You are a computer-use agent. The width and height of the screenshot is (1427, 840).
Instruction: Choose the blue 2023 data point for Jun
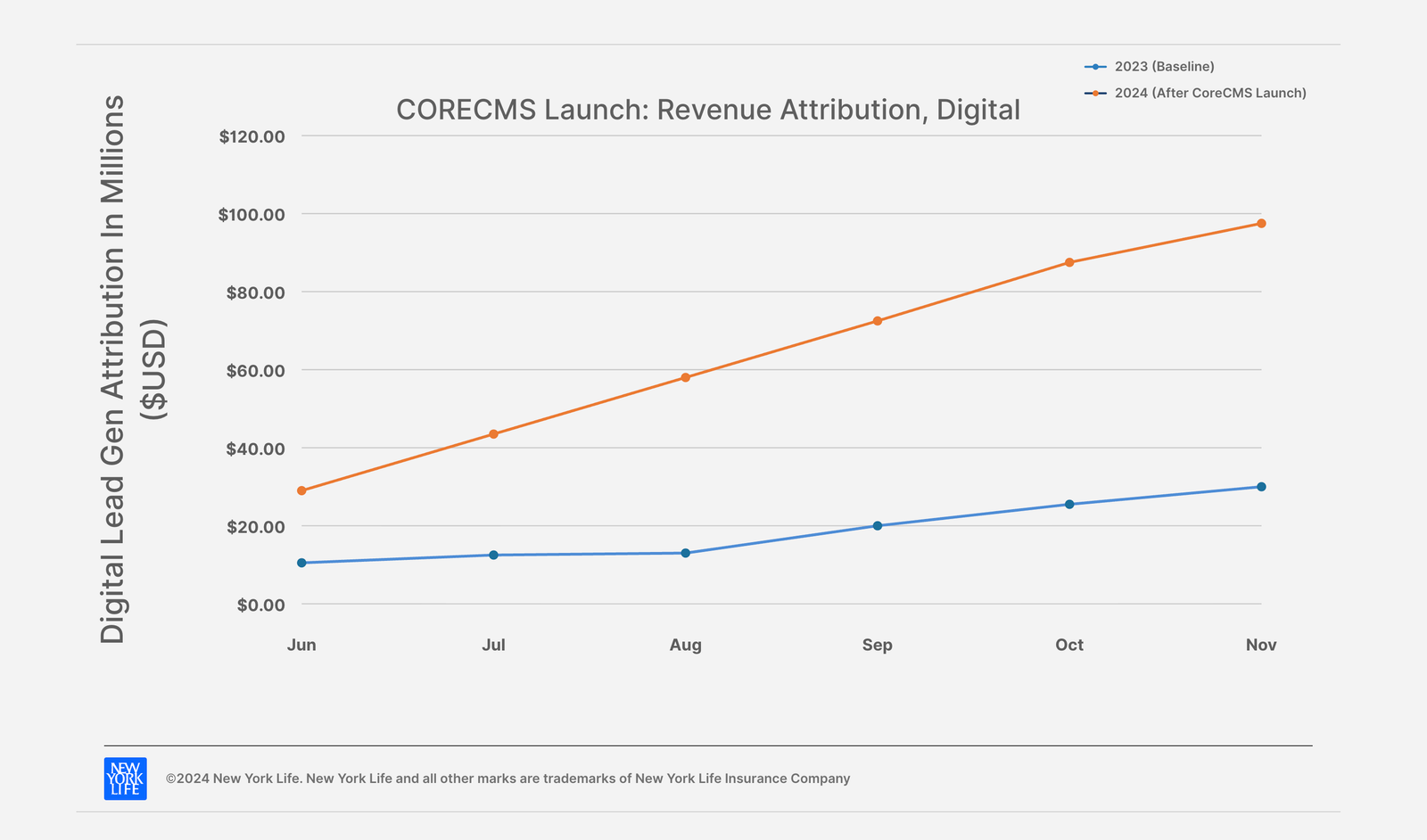(x=301, y=563)
